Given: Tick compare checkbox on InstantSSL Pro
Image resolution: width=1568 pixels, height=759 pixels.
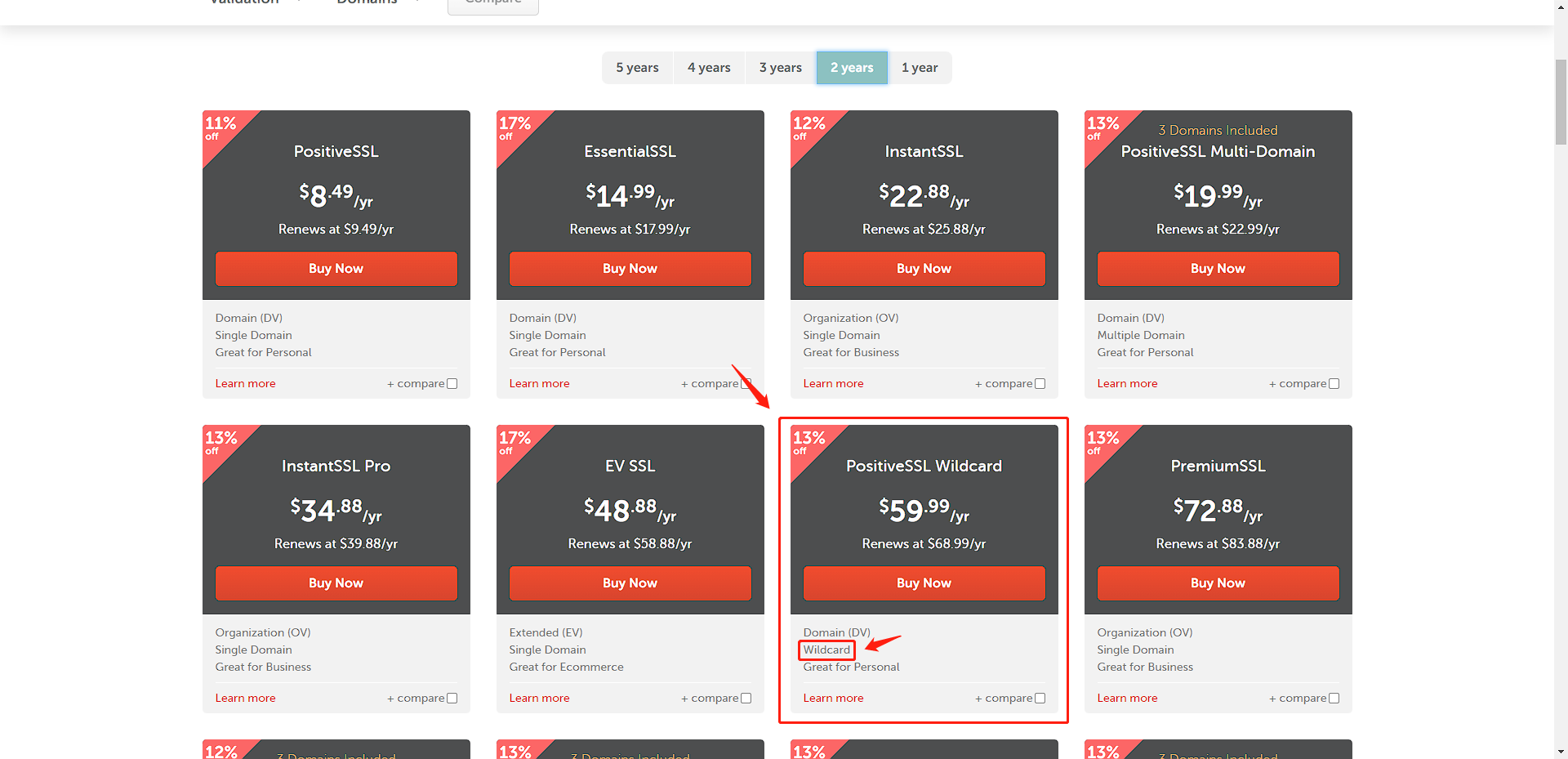Looking at the screenshot, I should (452, 699).
